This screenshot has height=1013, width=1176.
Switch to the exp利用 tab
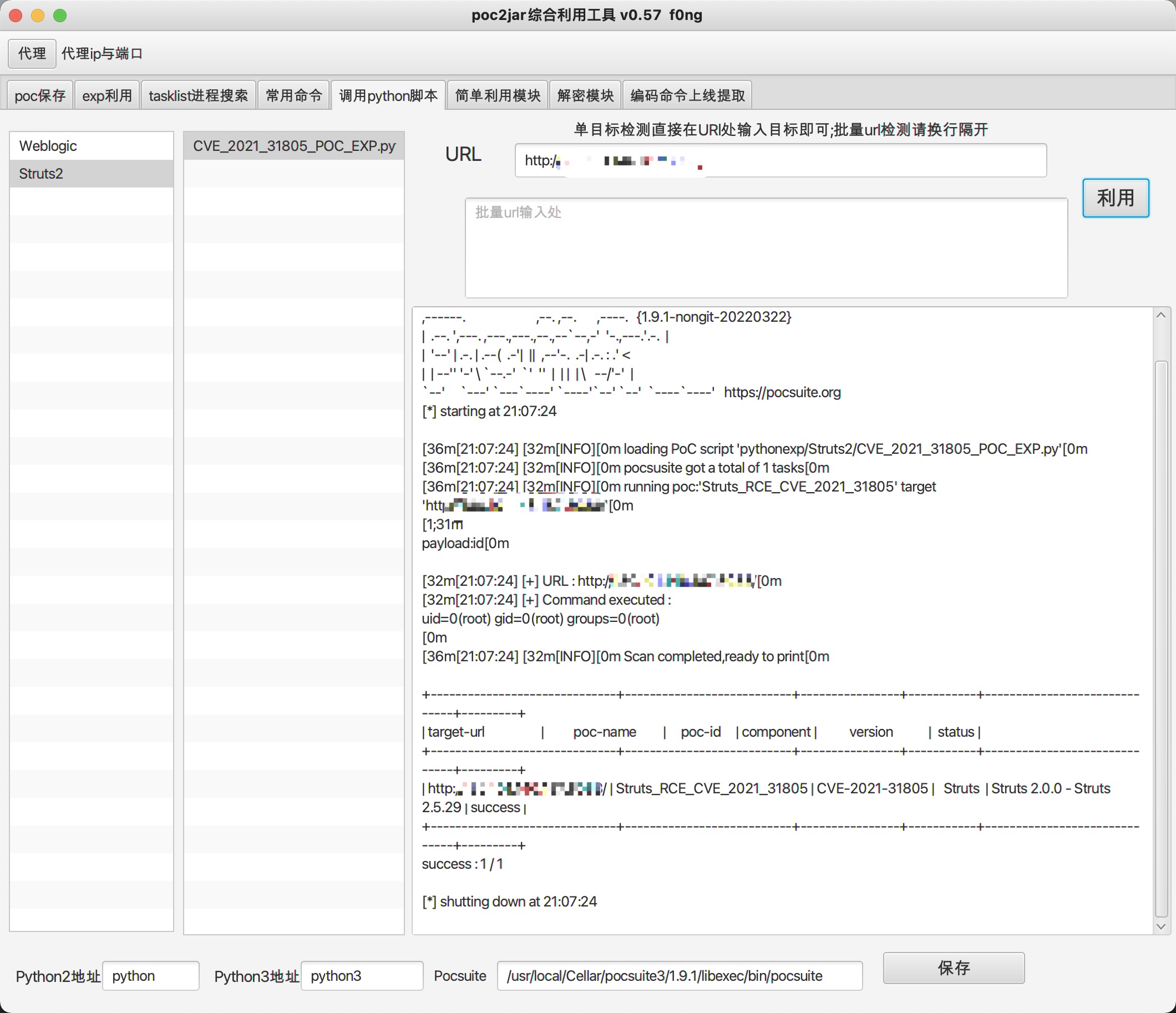click(107, 95)
